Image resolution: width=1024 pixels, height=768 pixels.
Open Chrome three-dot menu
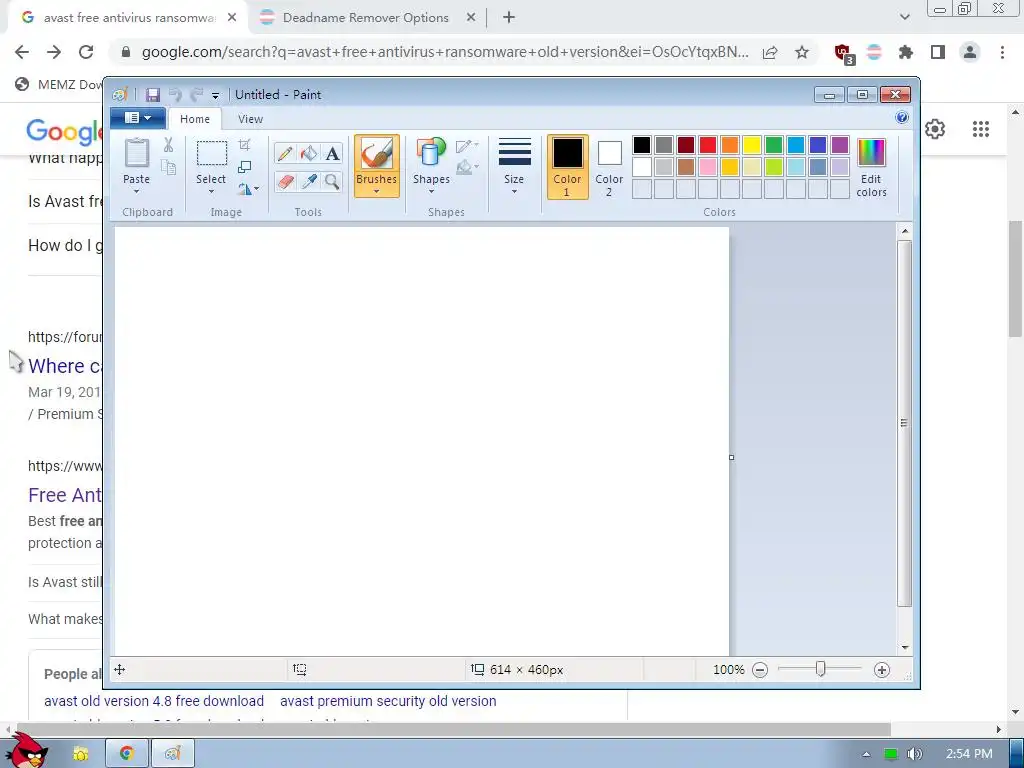coord(1002,52)
